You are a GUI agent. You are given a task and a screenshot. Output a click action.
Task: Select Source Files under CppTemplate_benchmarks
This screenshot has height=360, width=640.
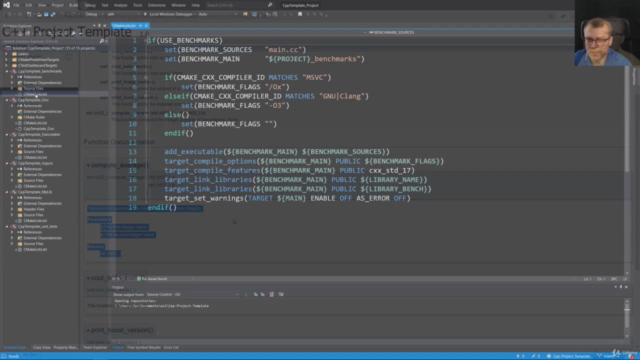33,88
